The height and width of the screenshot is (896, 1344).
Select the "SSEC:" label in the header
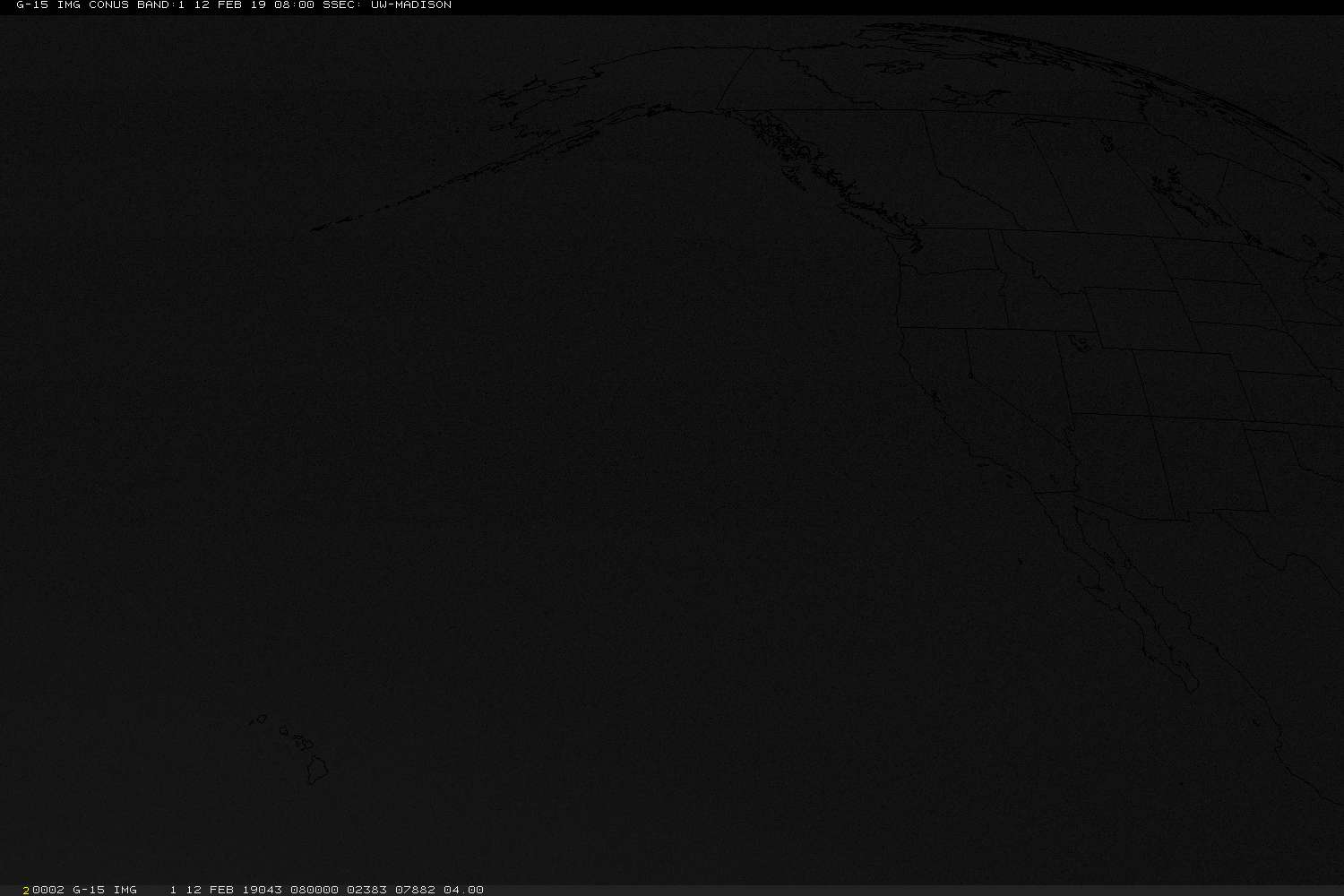(342, 5)
